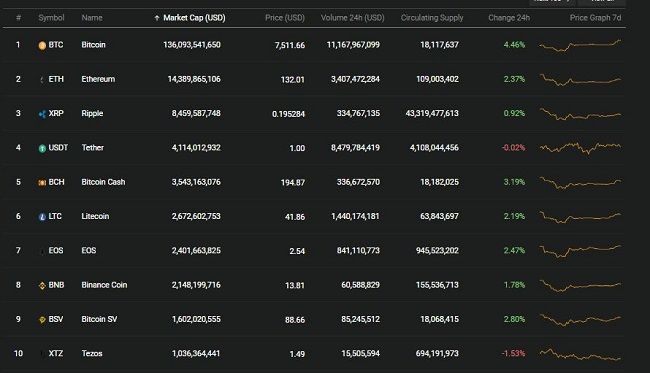Sort by Circulating Supply column header
Screen dimensions: 650x373
click(432, 18)
